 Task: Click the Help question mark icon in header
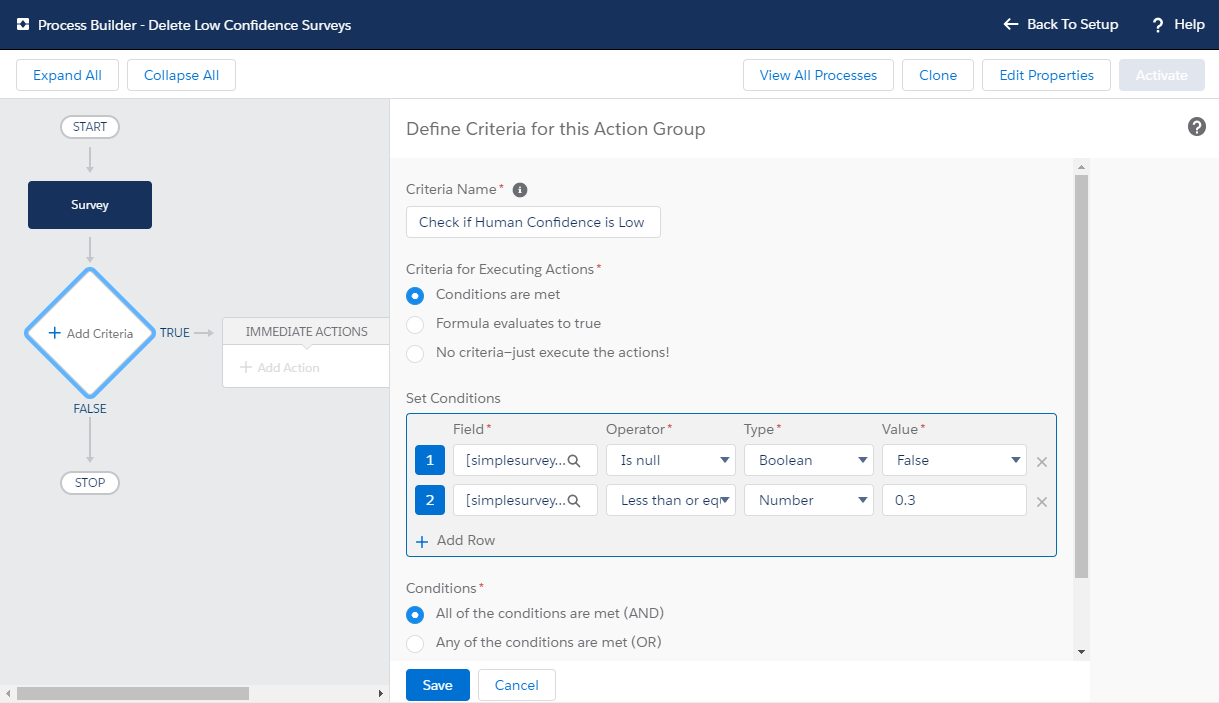[1158, 25]
